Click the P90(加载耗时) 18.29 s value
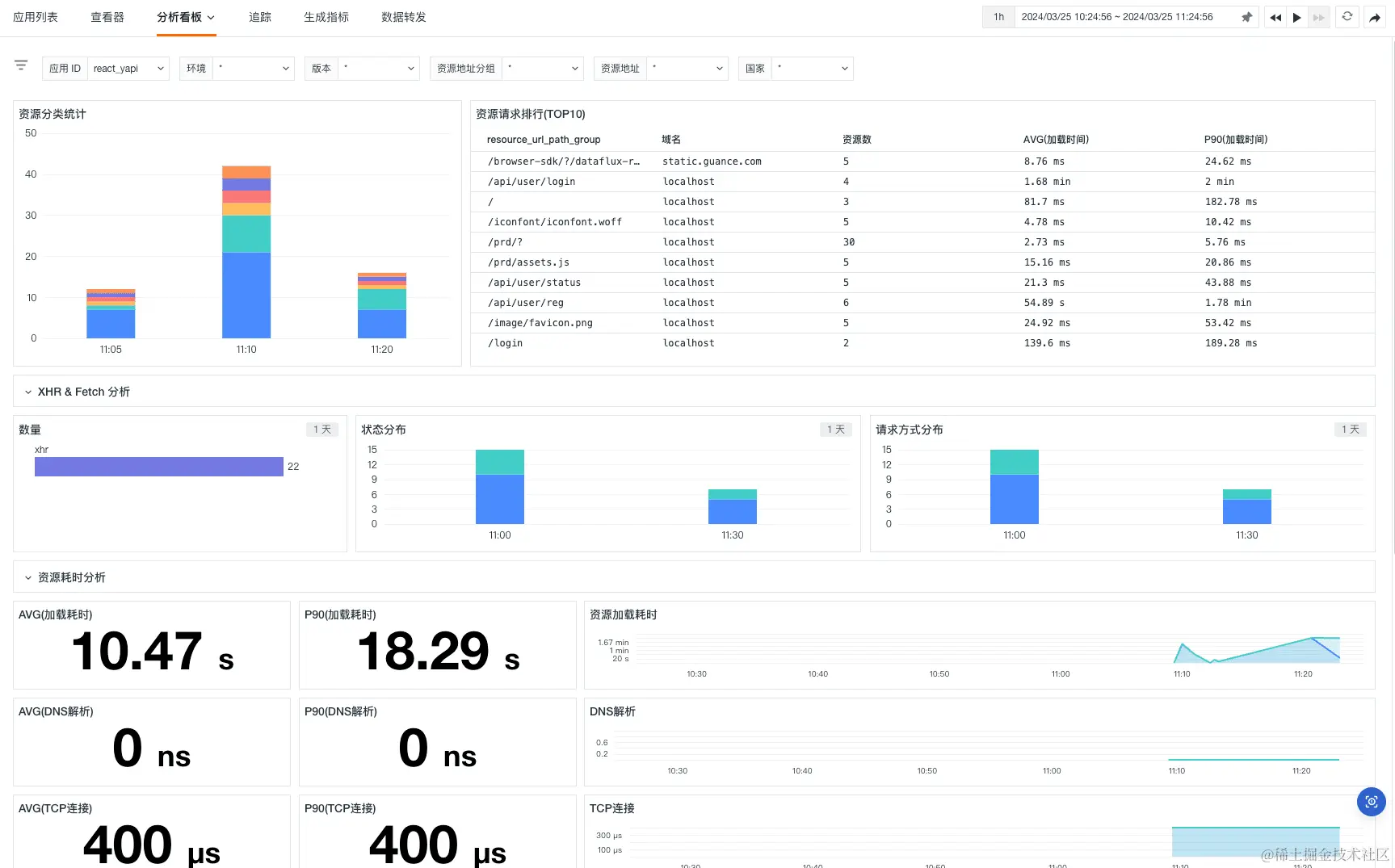 [439, 652]
